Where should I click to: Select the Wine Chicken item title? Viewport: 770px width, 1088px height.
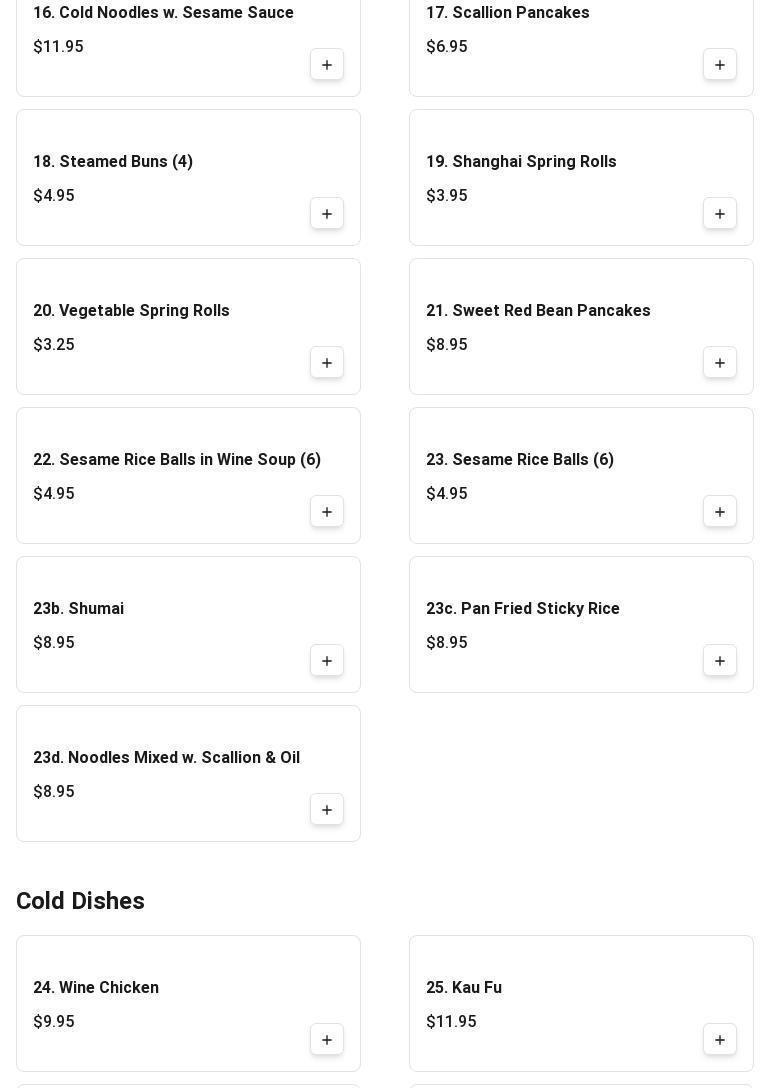(96, 987)
